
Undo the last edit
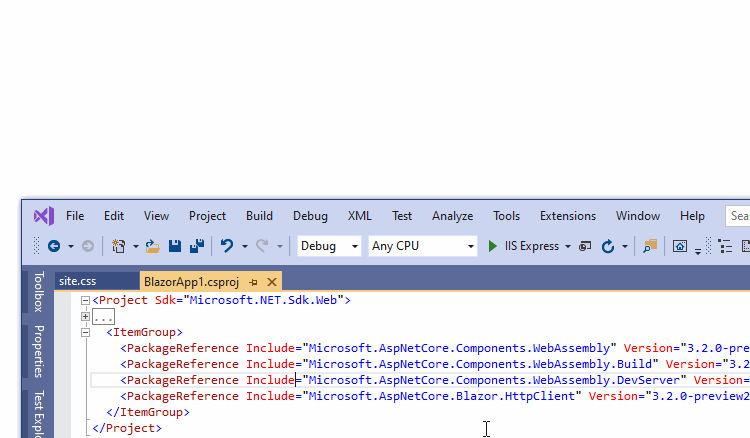coord(227,246)
